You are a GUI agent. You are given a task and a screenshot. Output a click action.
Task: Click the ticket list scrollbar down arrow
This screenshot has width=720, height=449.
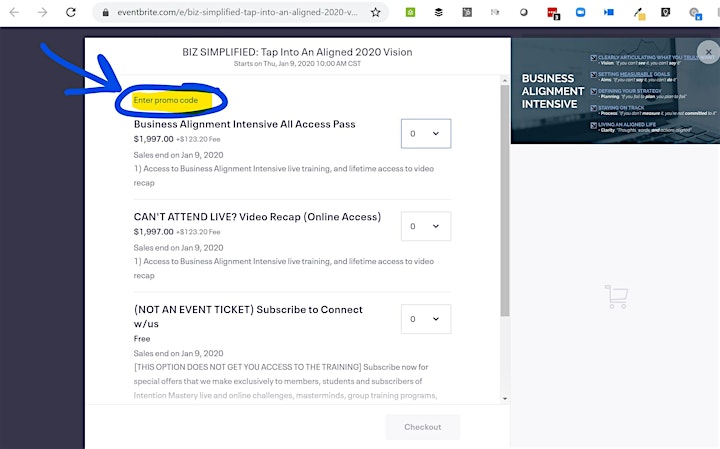click(x=505, y=398)
